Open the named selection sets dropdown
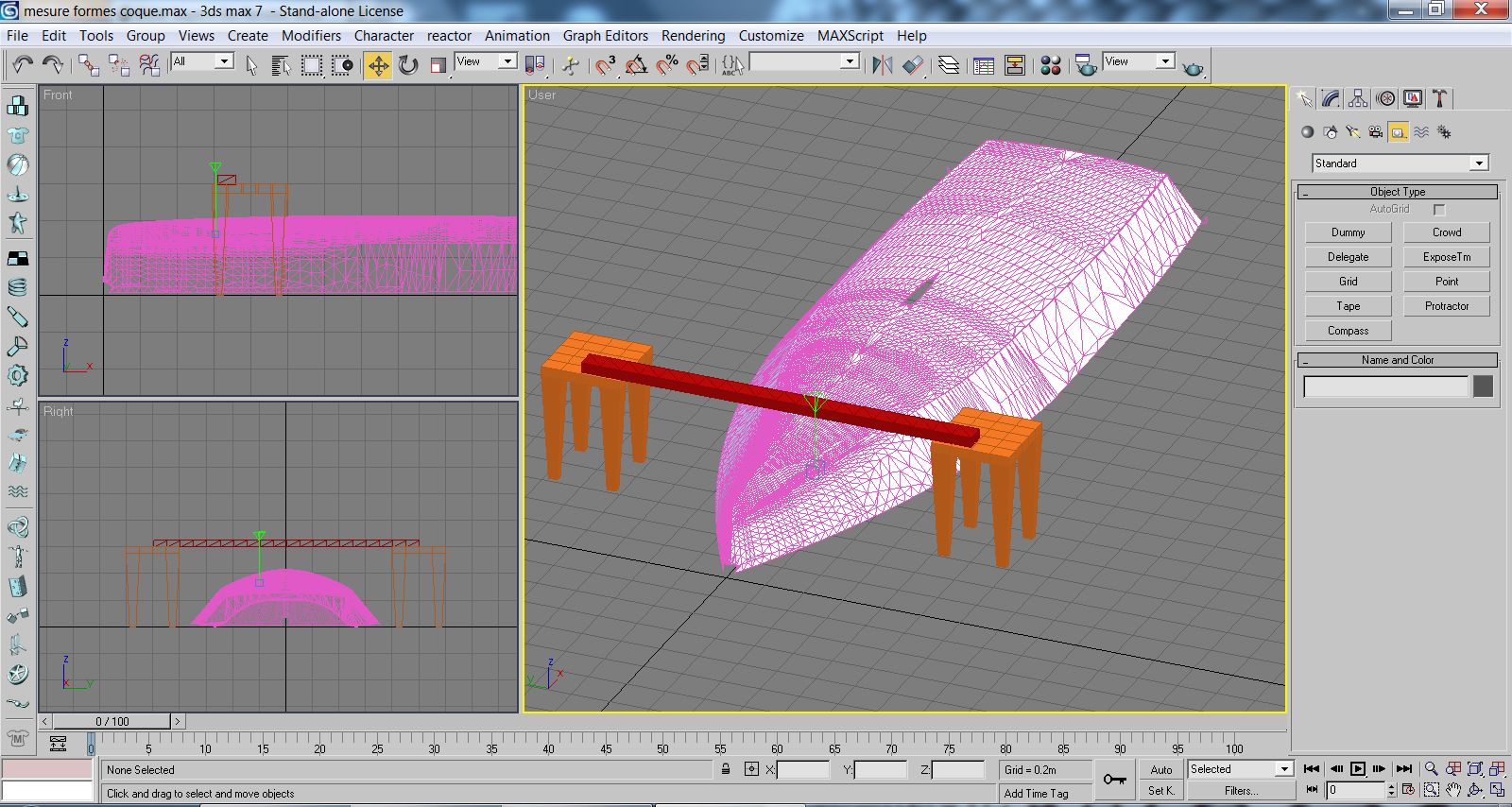1512x807 pixels. (x=804, y=61)
